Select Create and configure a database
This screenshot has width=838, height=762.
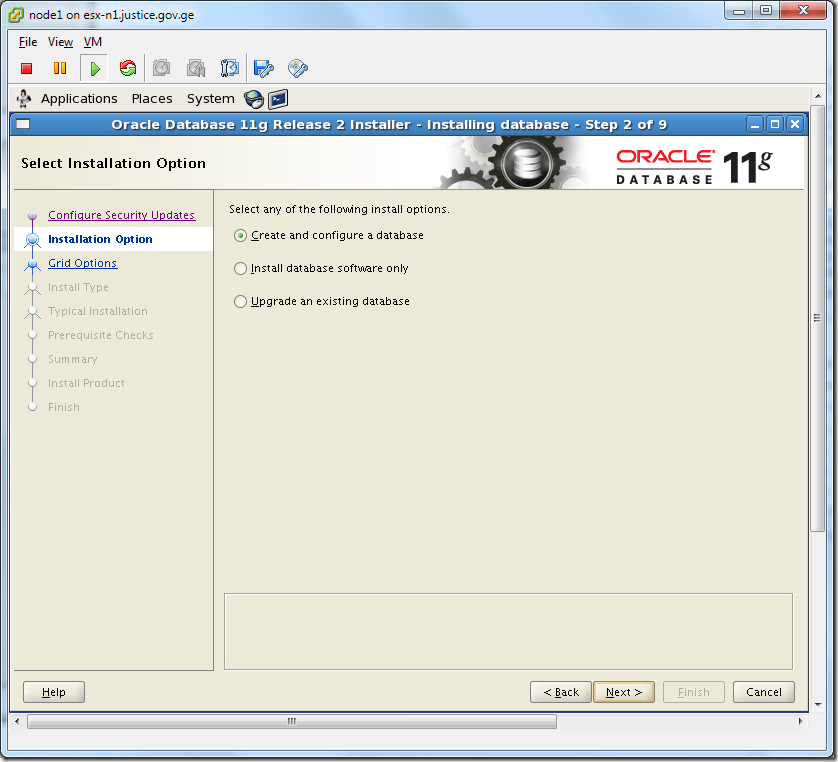pyautogui.click(x=239, y=235)
